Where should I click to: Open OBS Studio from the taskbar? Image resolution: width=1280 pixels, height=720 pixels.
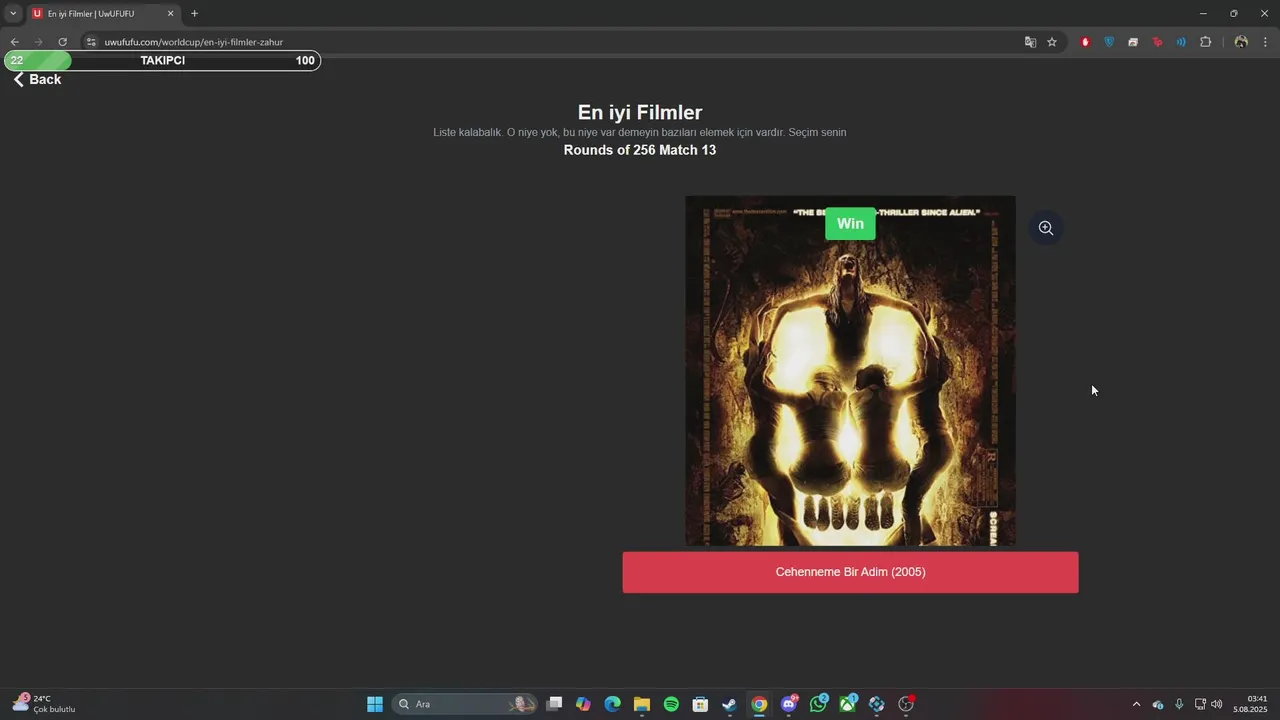906,704
